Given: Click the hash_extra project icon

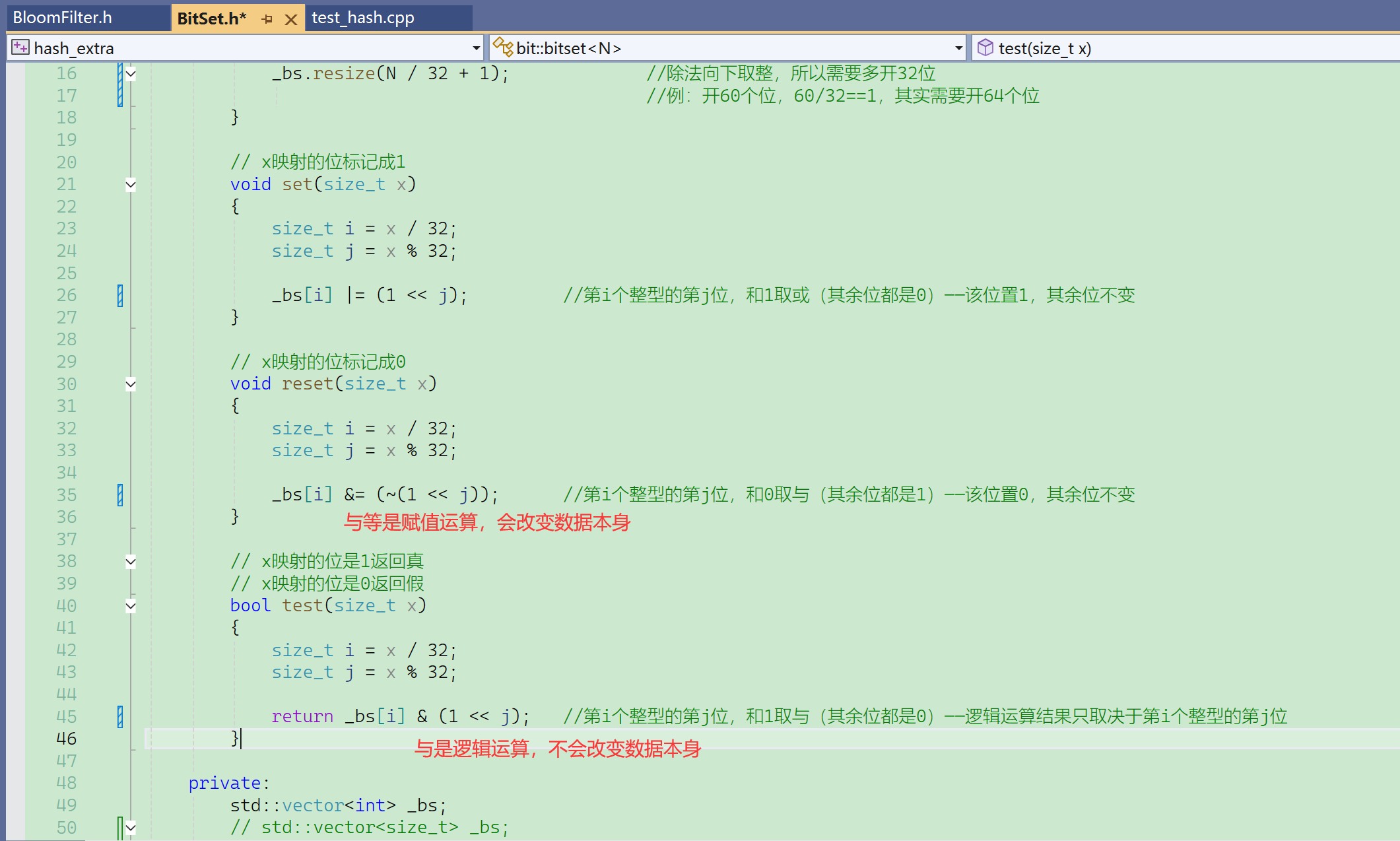Looking at the screenshot, I should coord(20,48).
